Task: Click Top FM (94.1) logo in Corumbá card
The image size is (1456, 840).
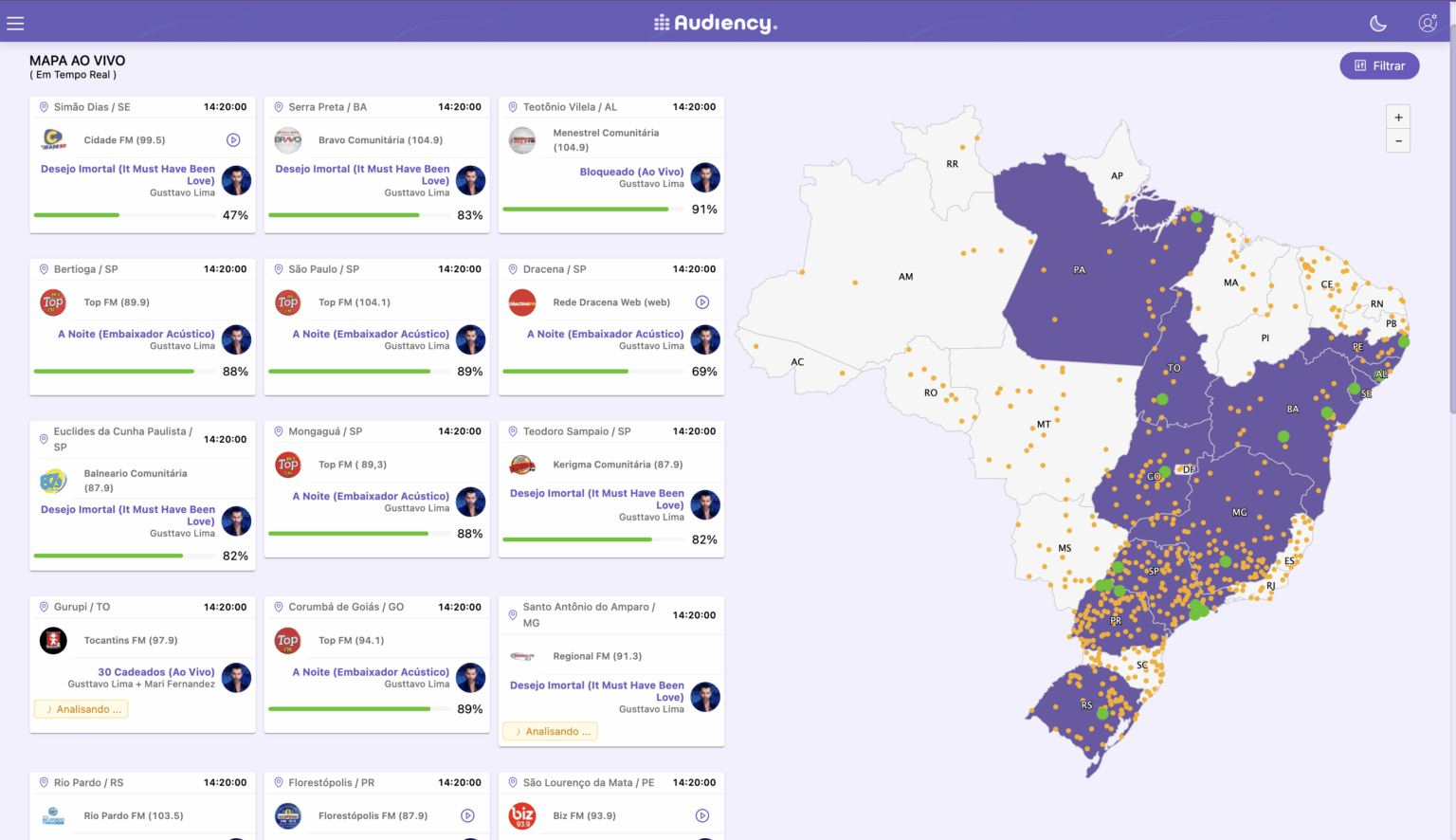Action: coord(288,641)
